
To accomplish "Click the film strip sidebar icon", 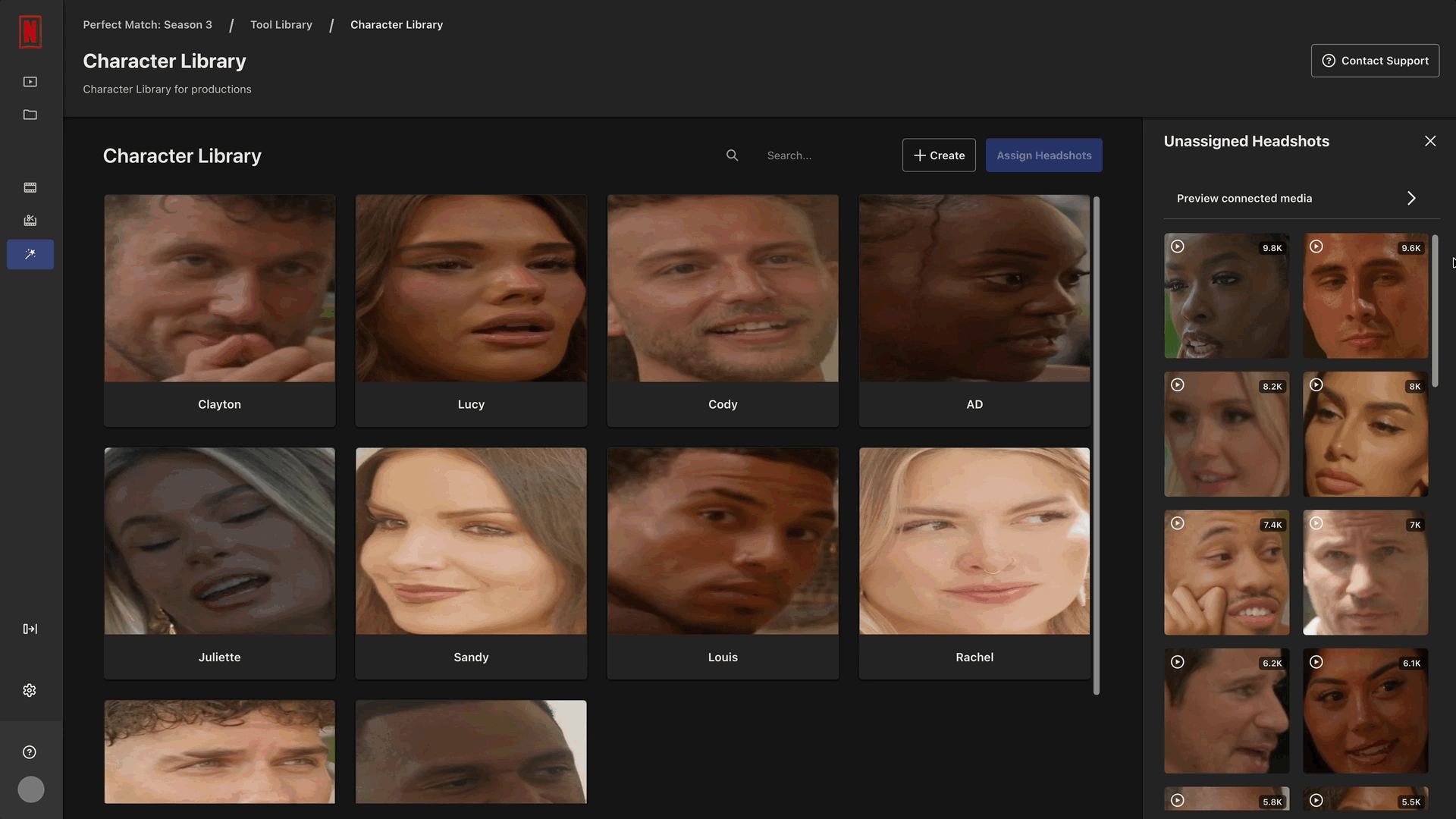I will (30, 187).
